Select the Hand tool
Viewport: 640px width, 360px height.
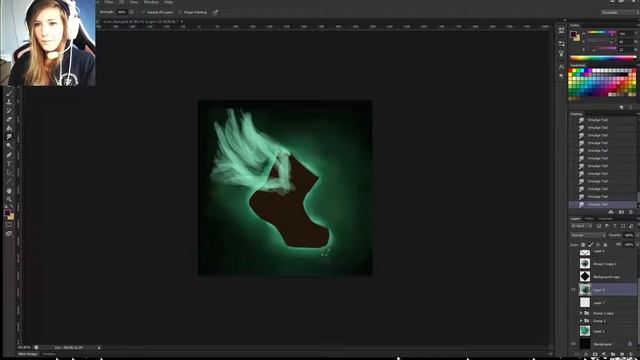point(9,191)
